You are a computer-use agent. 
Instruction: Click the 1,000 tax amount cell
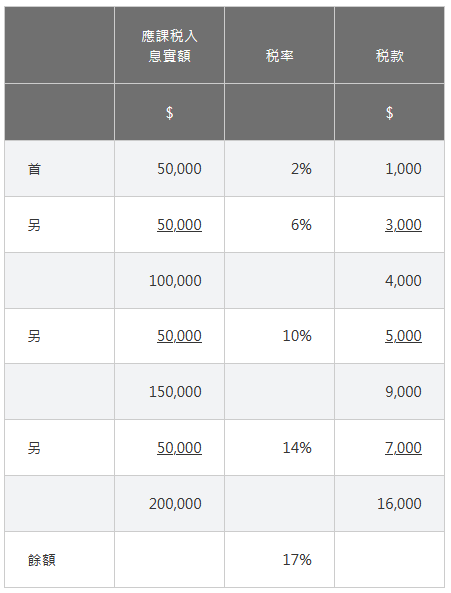389,169
